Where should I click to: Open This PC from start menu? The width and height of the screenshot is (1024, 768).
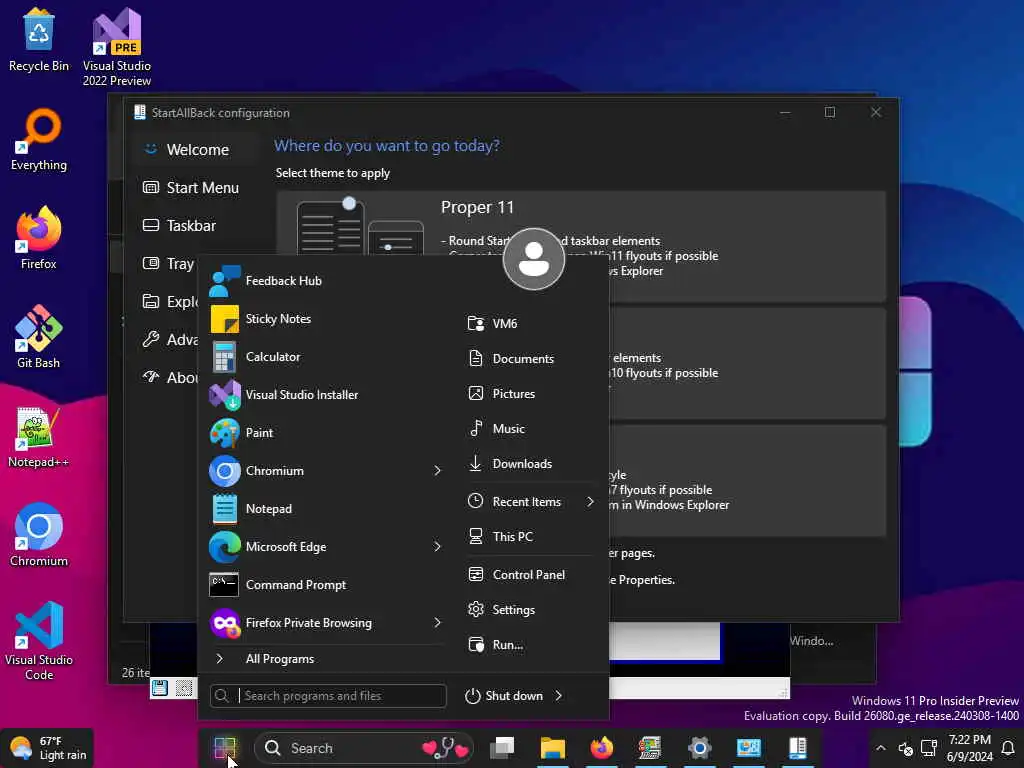tap(530, 536)
